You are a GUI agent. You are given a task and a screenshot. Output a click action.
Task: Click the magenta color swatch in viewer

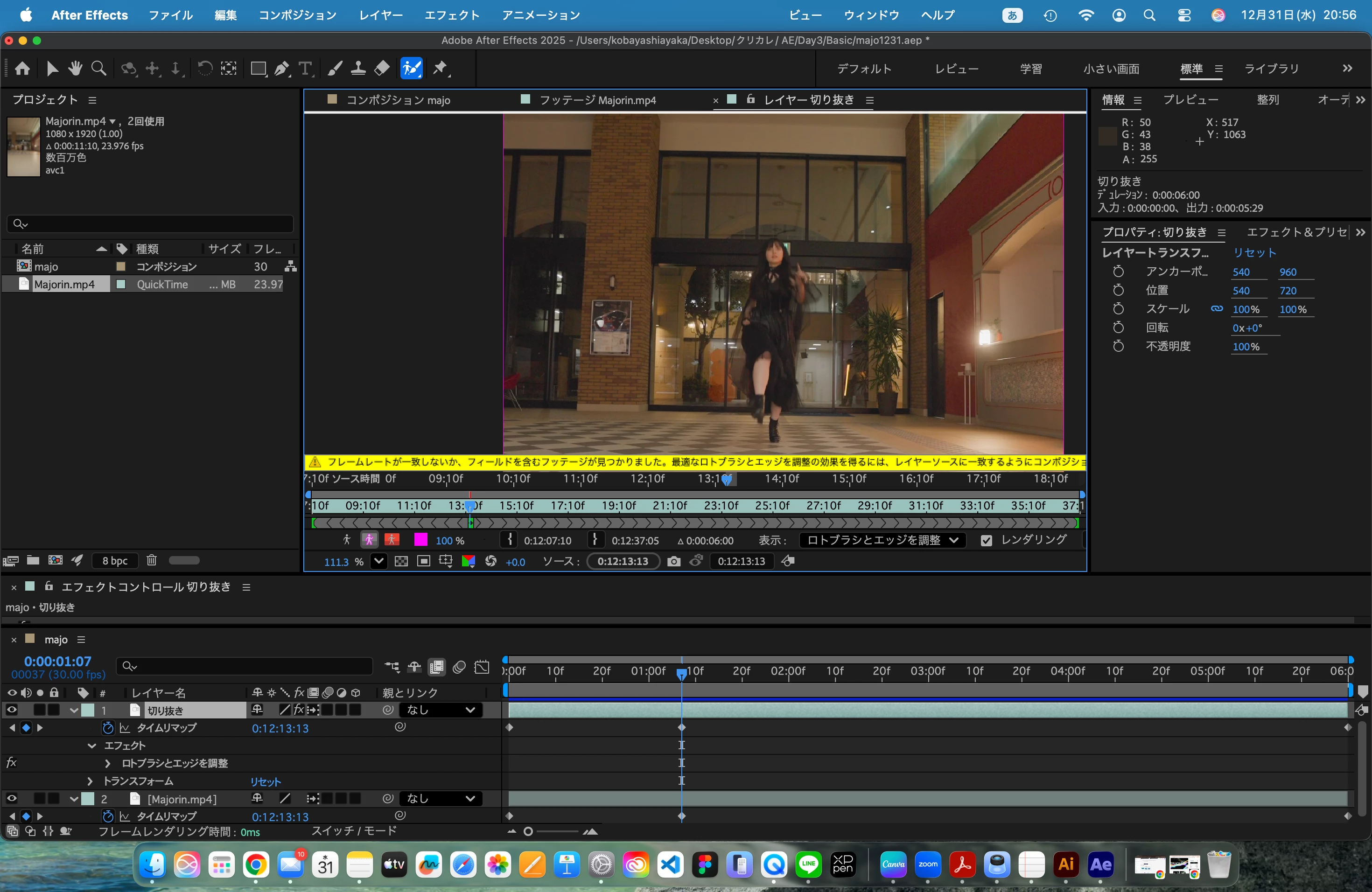pos(421,540)
